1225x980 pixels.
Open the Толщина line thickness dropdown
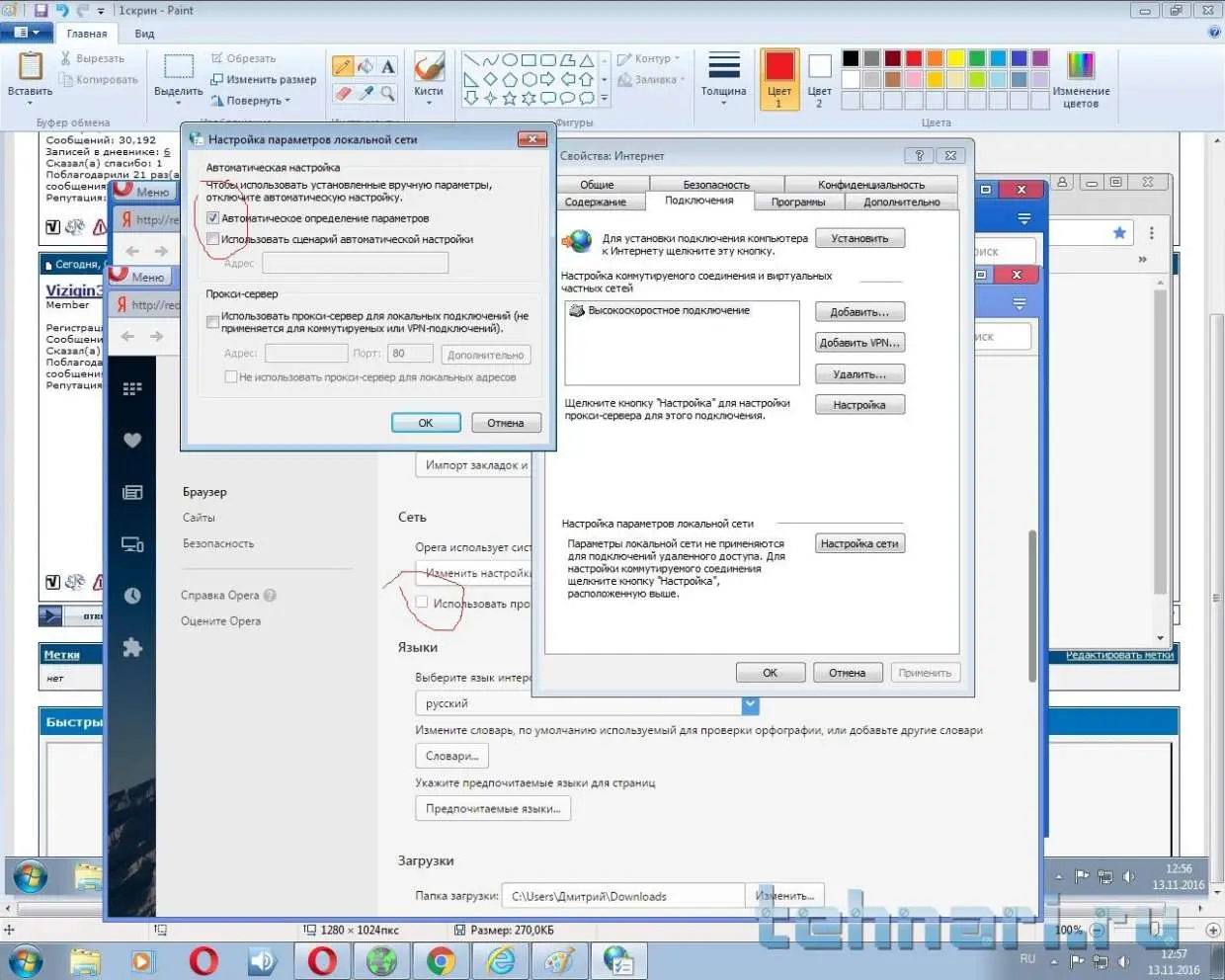723,79
